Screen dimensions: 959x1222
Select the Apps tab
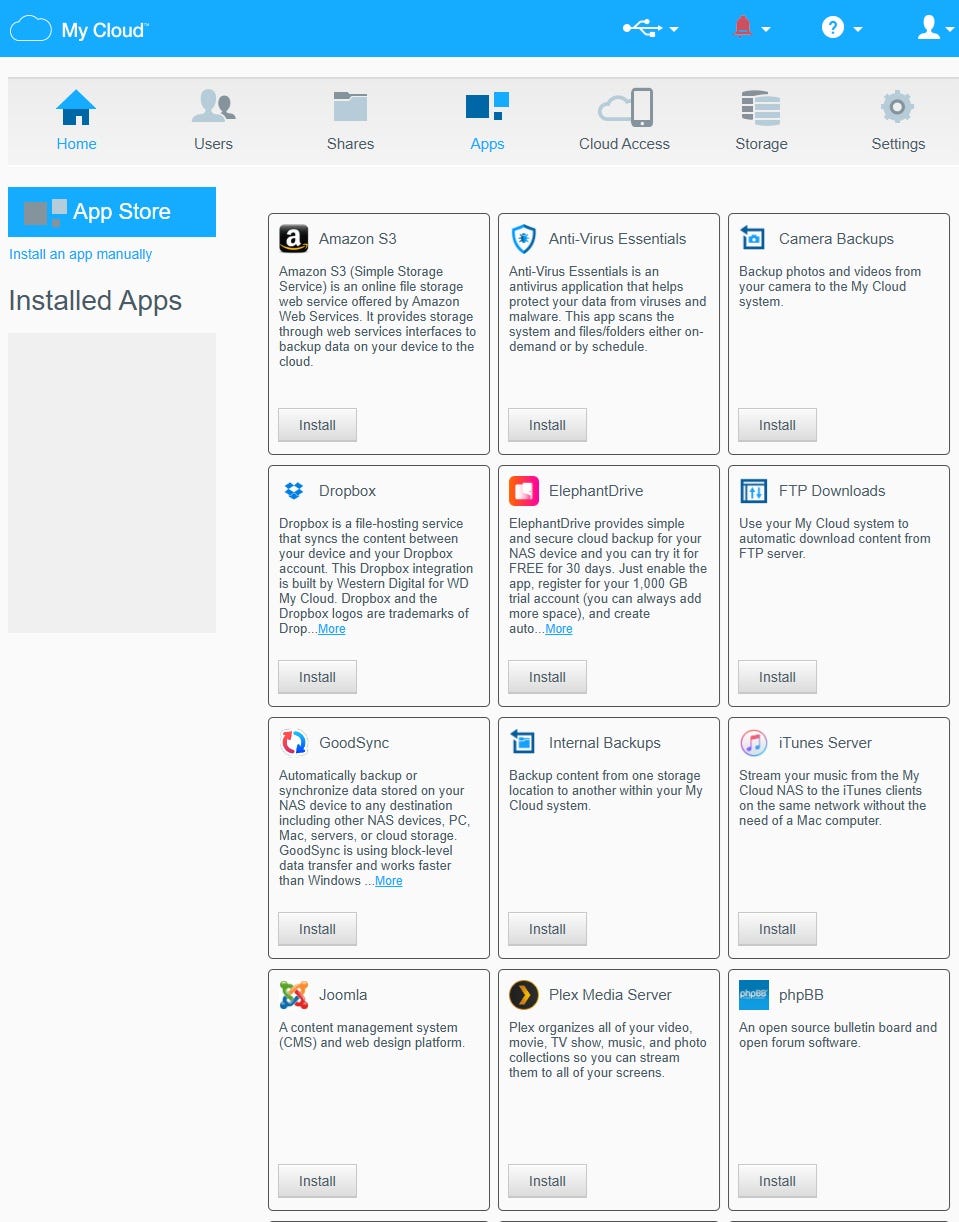(487, 120)
